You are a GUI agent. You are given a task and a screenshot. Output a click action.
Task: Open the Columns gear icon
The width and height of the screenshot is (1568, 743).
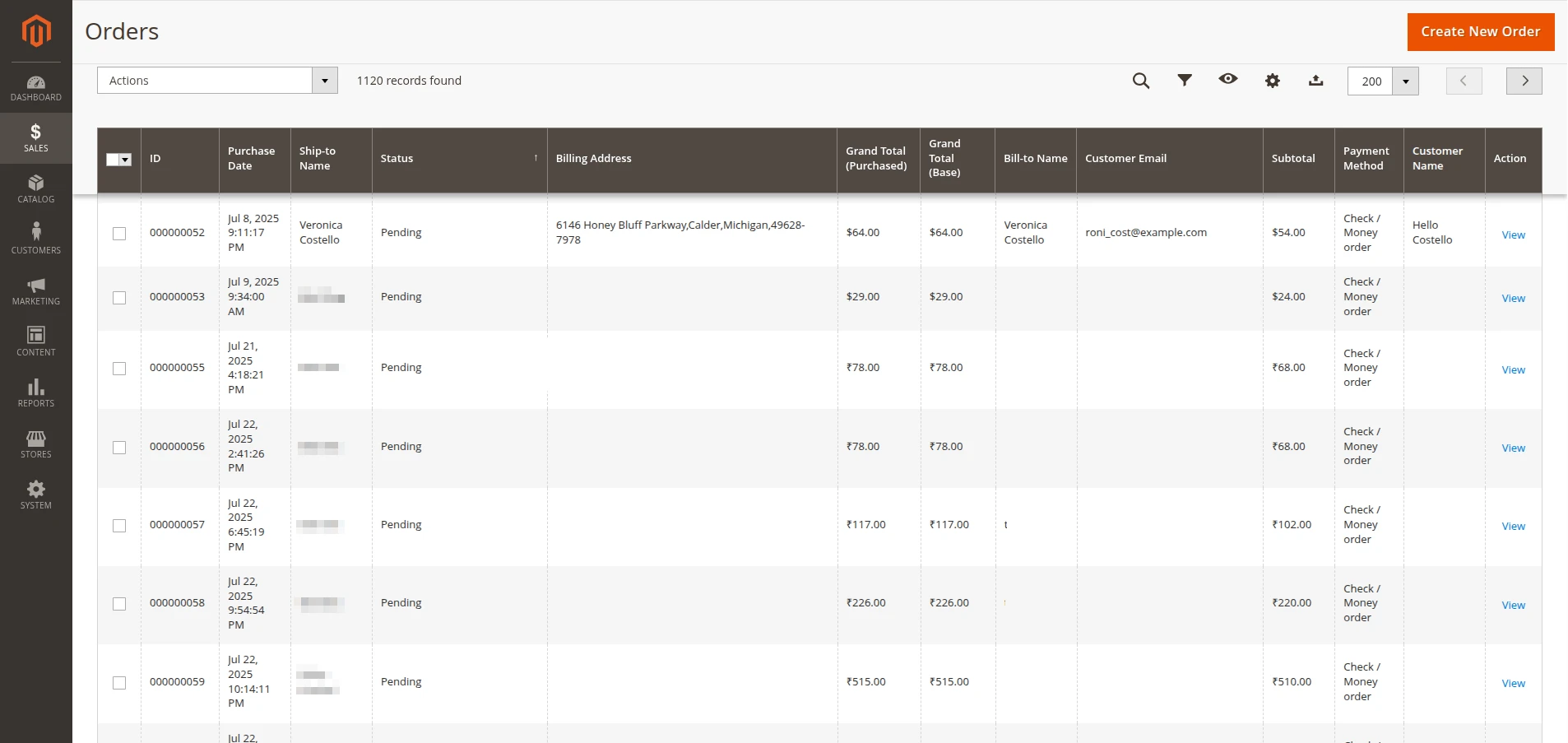click(x=1273, y=81)
